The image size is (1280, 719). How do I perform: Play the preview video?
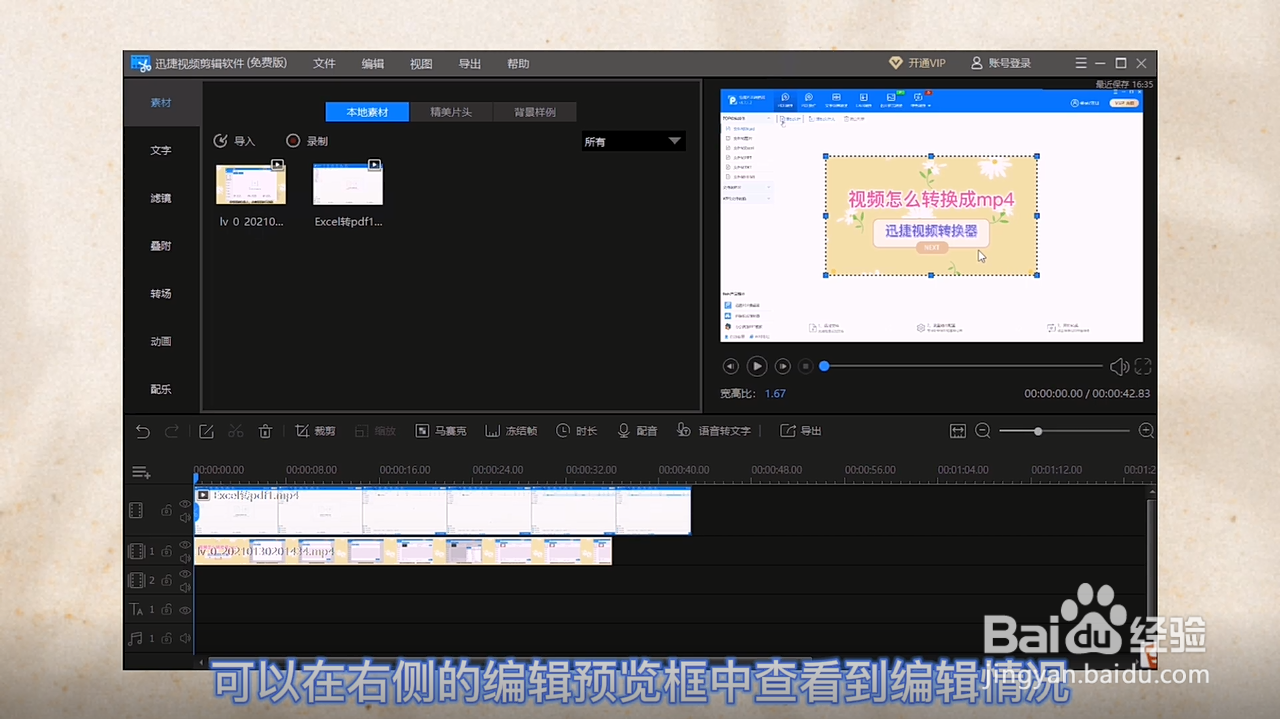[x=757, y=366]
